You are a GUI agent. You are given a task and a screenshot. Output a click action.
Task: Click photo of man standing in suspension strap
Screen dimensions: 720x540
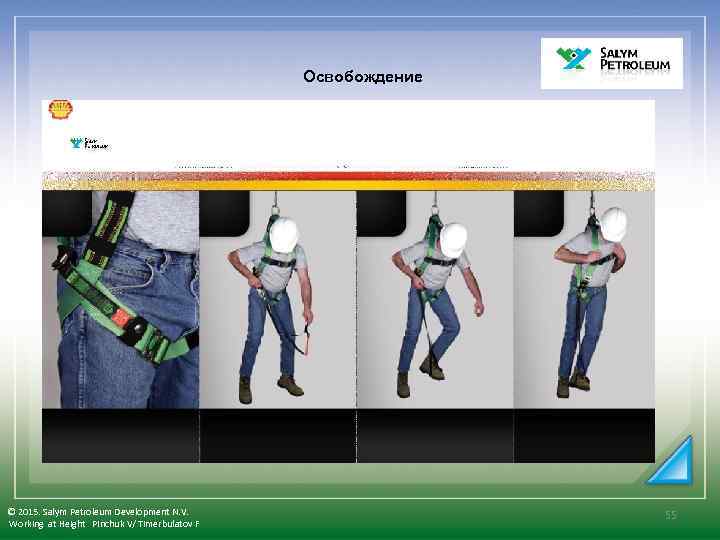coord(585,299)
